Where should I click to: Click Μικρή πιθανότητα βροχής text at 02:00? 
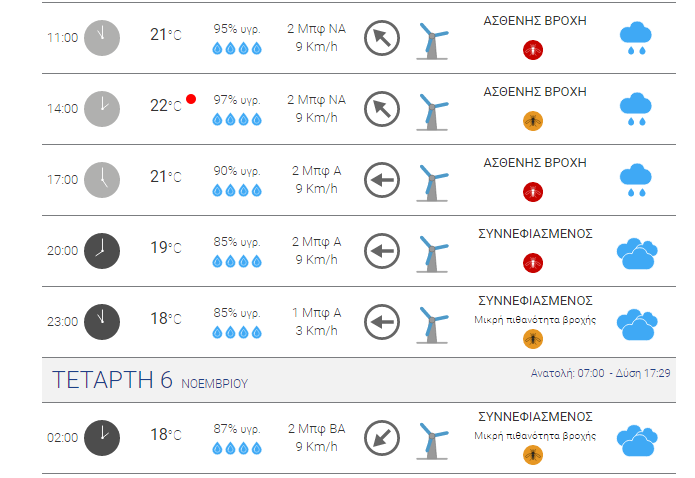(x=535, y=435)
